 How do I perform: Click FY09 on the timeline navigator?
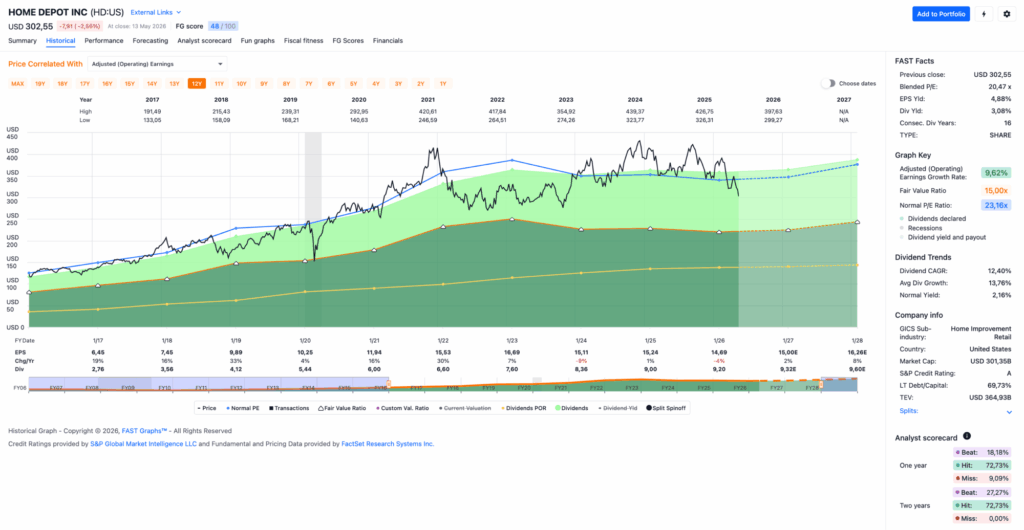129,388
